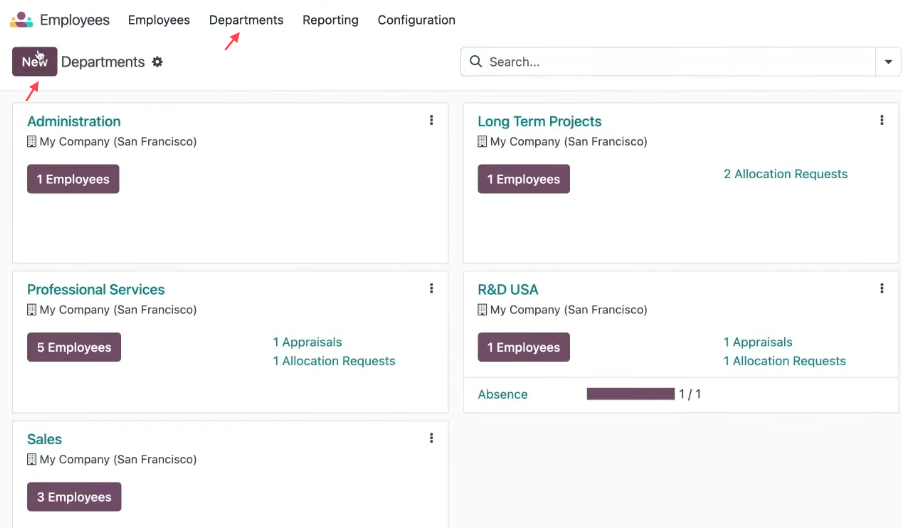This screenshot has height=528, width=902.
Task: View 5 Employees in Professional Services
Action: point(74,347)
